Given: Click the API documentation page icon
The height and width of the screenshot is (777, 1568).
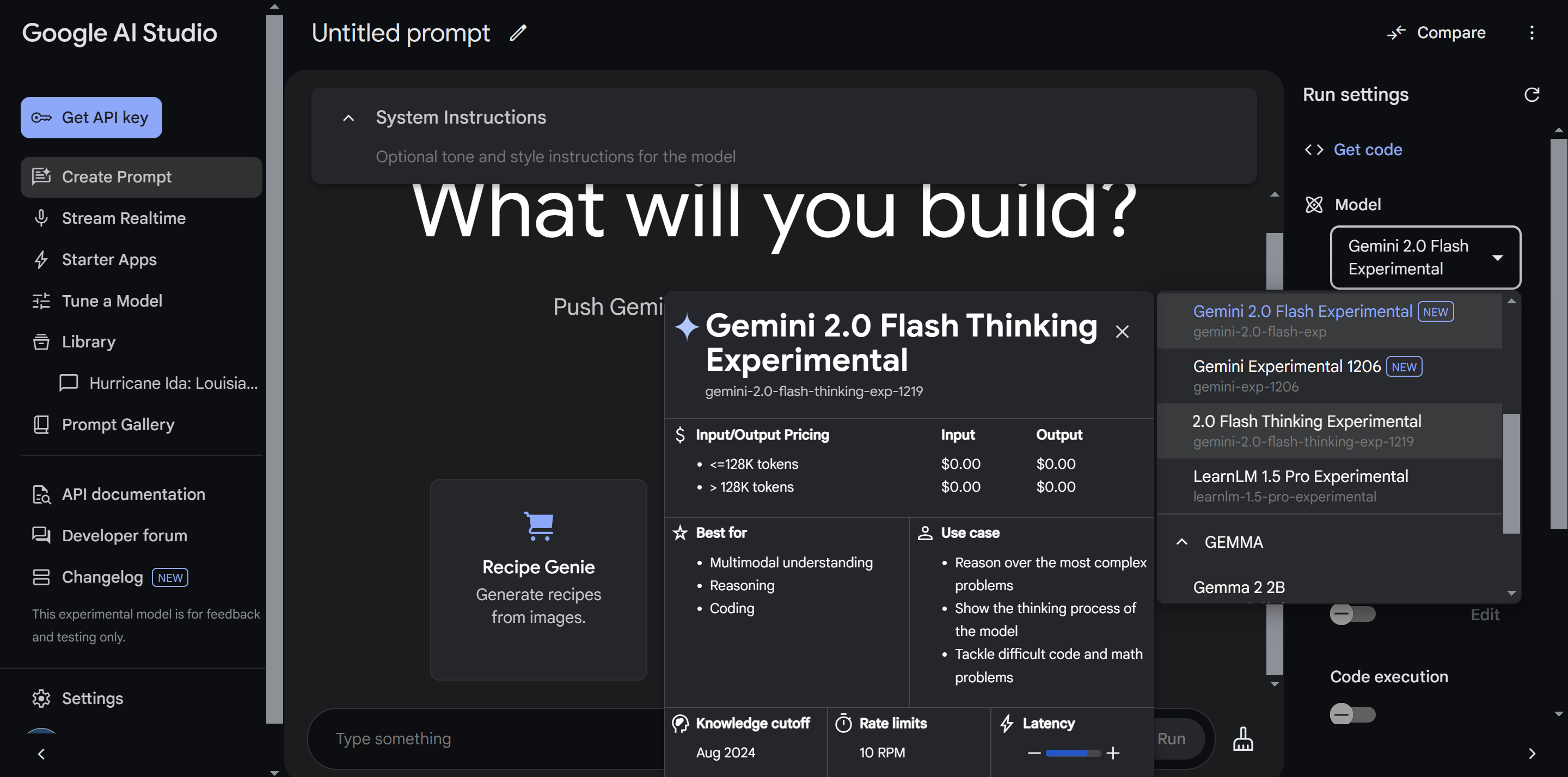Looking at the screenshot, I should pyautogui.click(x=41, y=494).
